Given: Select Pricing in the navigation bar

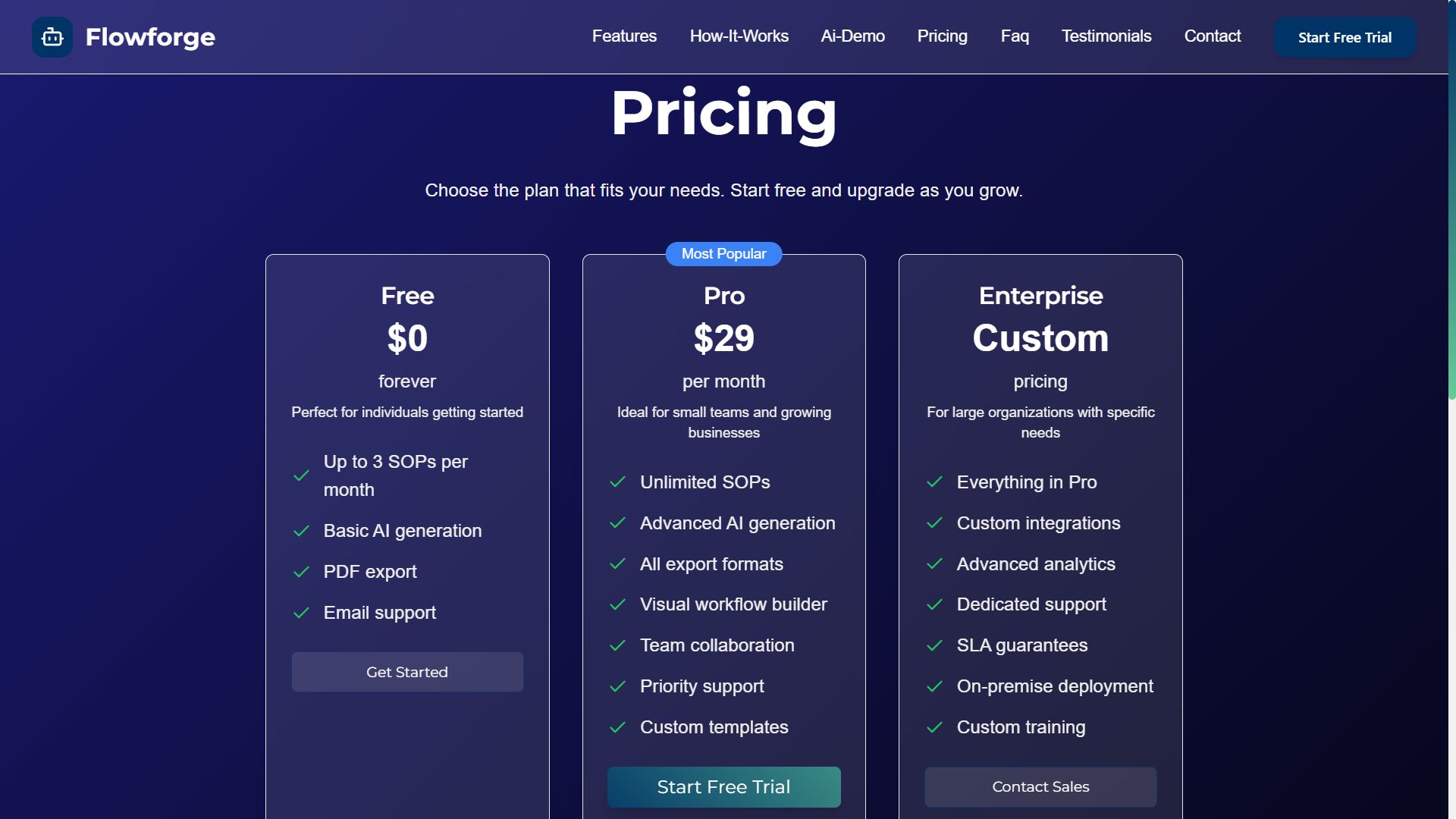Looking at the screenshot, I should tap(942, 36).
